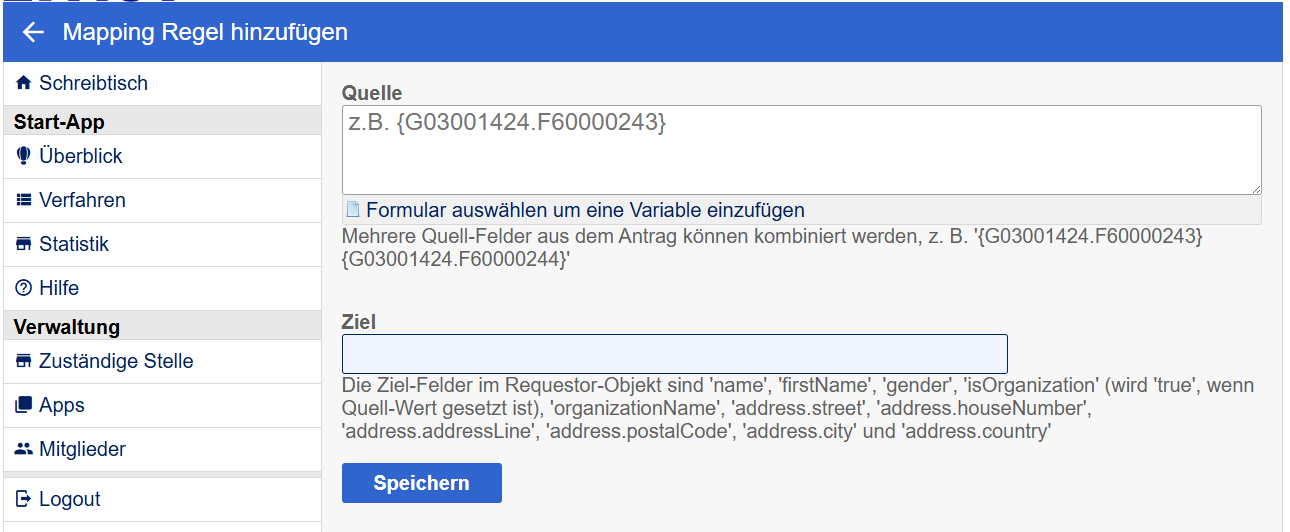Click the Überblick lightbulb icon
This screenshot has height=532, width=1290.
[x=24, y=157]
